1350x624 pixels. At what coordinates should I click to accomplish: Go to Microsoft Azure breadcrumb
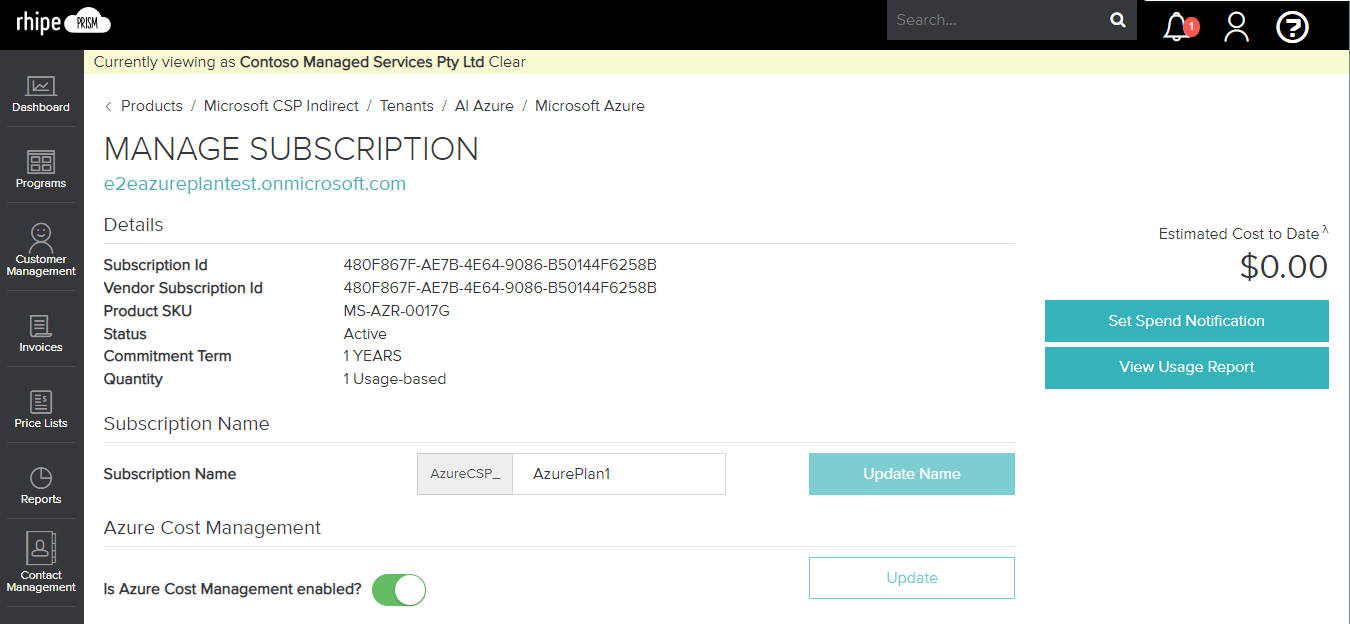click(x=590, y=106)
